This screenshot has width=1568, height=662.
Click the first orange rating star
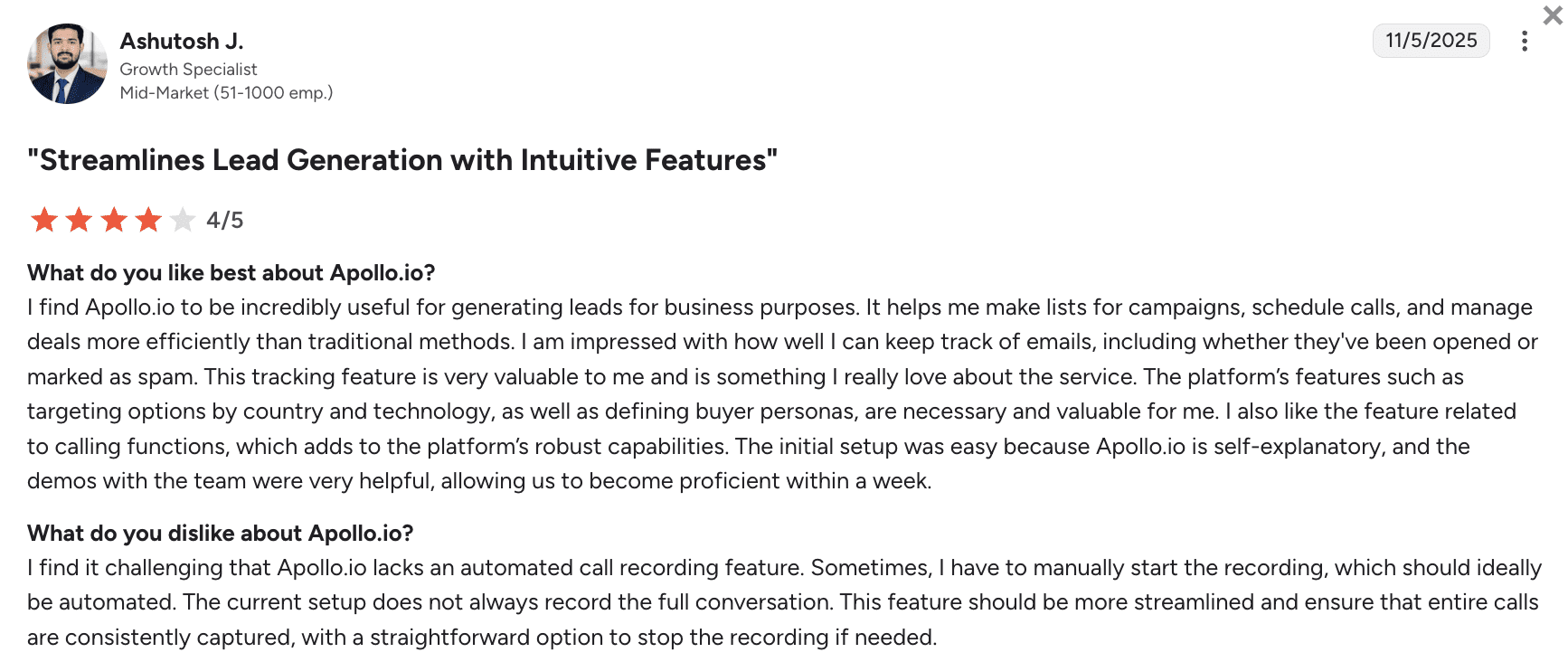(44, 220)
